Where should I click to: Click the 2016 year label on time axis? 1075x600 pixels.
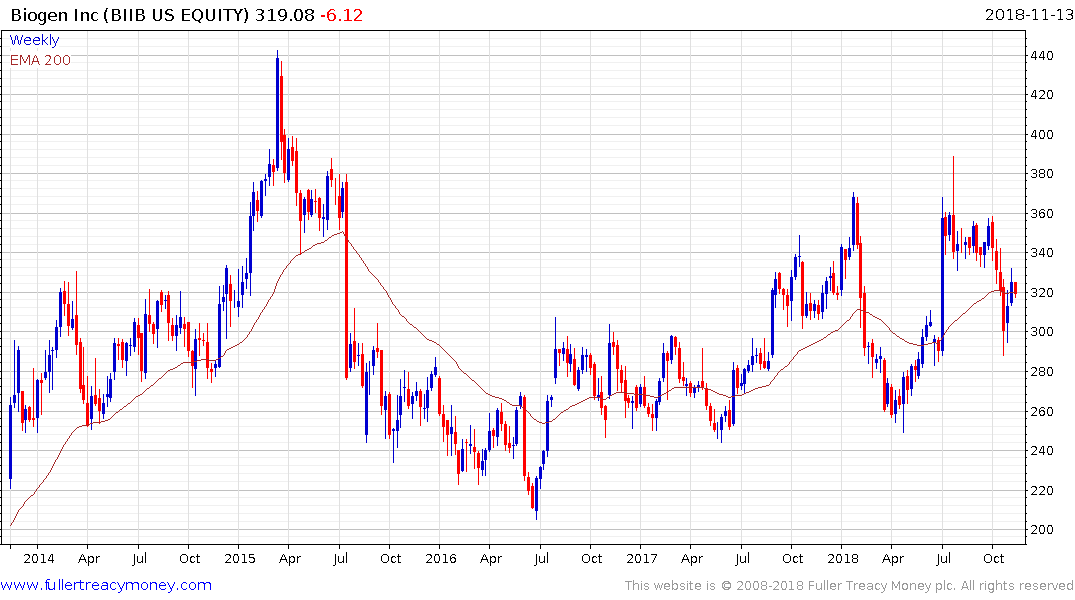[441, 558]
